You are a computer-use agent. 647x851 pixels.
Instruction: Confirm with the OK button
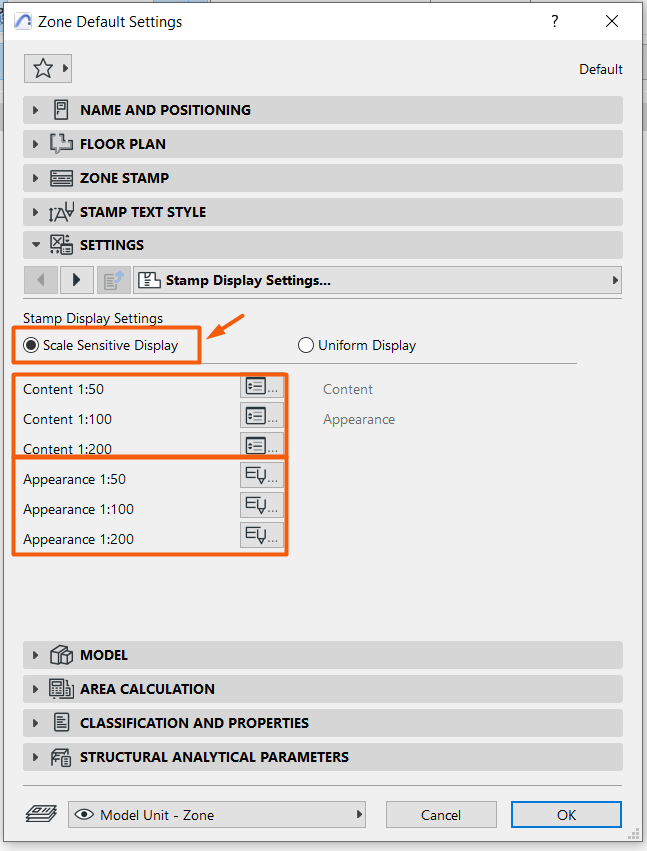click(566, 815)
